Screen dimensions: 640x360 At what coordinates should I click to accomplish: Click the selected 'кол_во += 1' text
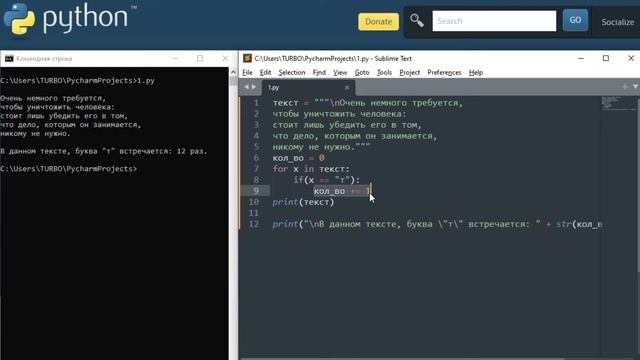[x=342, y=191]
